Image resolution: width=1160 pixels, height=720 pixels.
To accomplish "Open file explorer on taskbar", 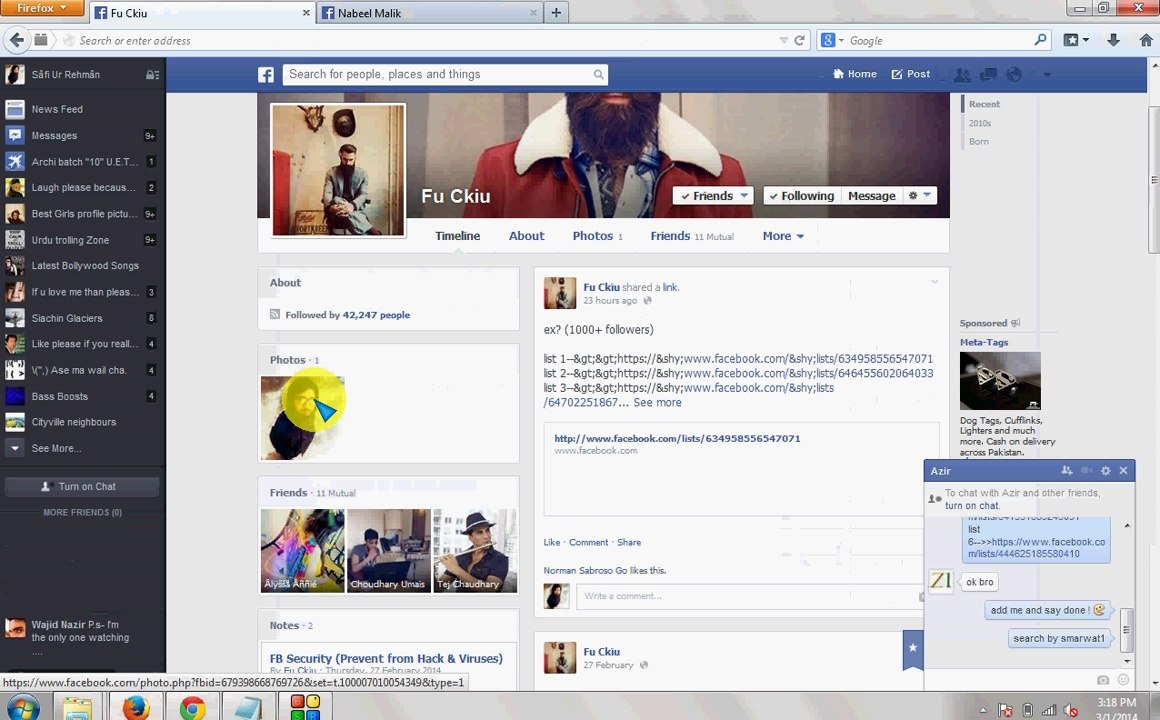I will [77, 708].
